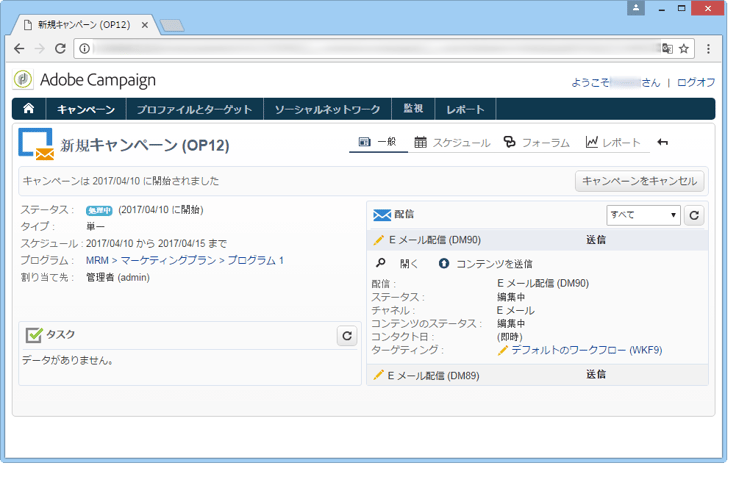Viewport: 750px width, 485px height.
Task: Close the 新規キャンペーン (OP12) browser tab
Action: [x=144, y=25]
